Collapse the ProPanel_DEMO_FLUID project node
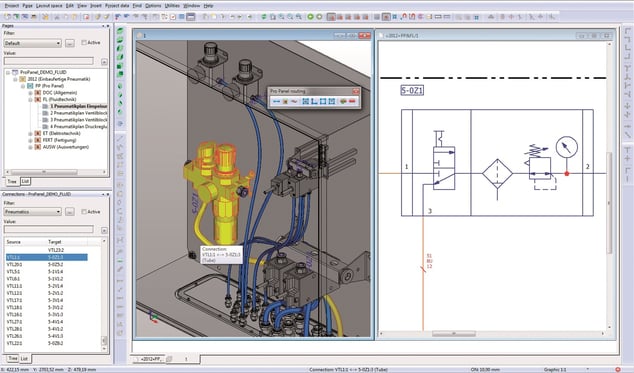The image size is (634, 373). tap(8, 72)
